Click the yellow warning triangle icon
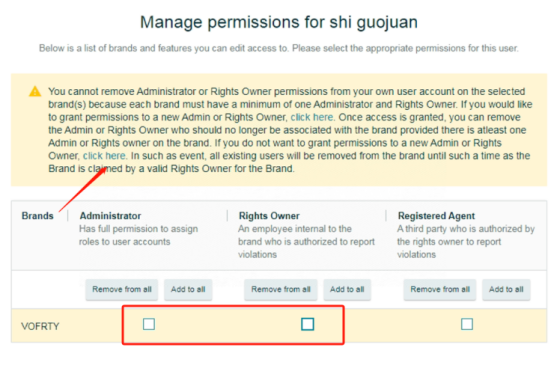The height and width of the screenshot is (377, 554). tap(35, 91)
